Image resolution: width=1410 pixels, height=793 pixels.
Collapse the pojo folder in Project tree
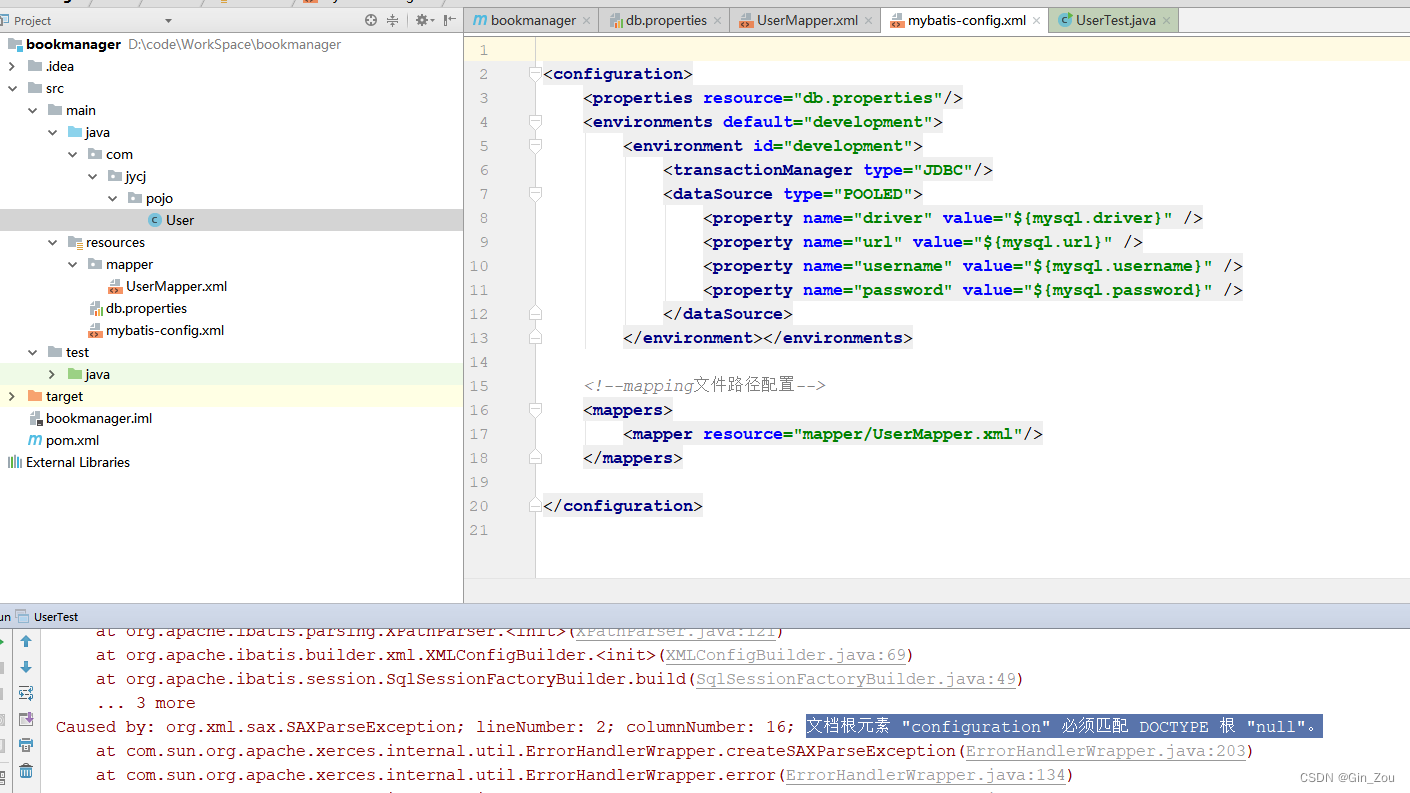(113, 198)
